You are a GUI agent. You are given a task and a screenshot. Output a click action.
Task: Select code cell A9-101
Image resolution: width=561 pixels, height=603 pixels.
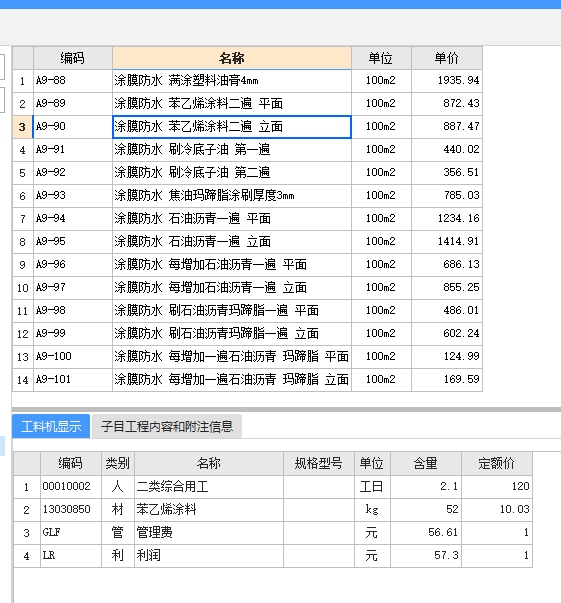tap(73, 380)
